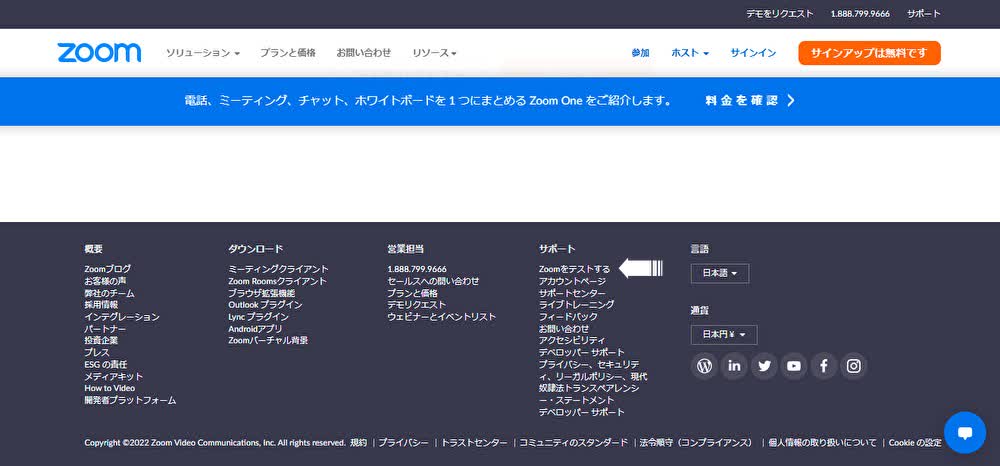Click サポート in the top bar
Image resolution: width=1000 pixels, height=466 pixels.
click(923, 13)
